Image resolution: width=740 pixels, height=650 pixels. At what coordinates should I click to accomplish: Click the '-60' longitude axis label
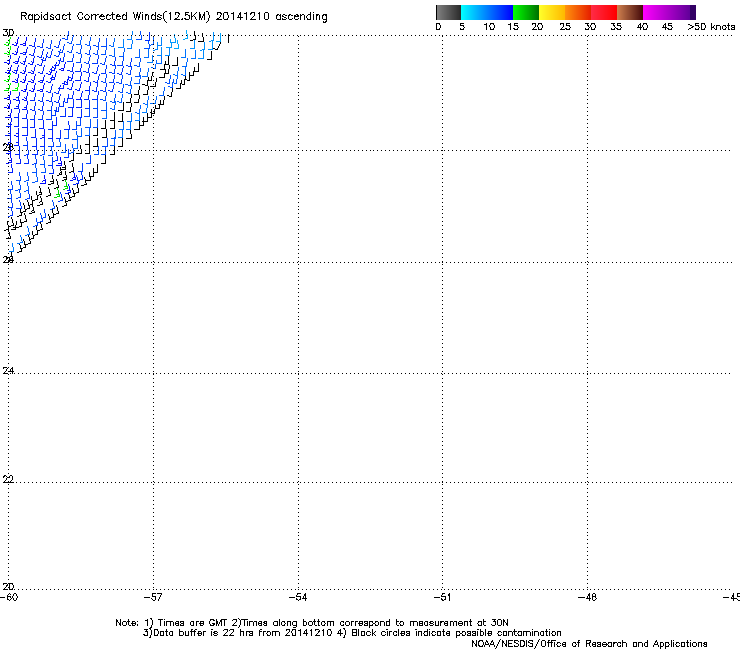click(x=9, y=597)
